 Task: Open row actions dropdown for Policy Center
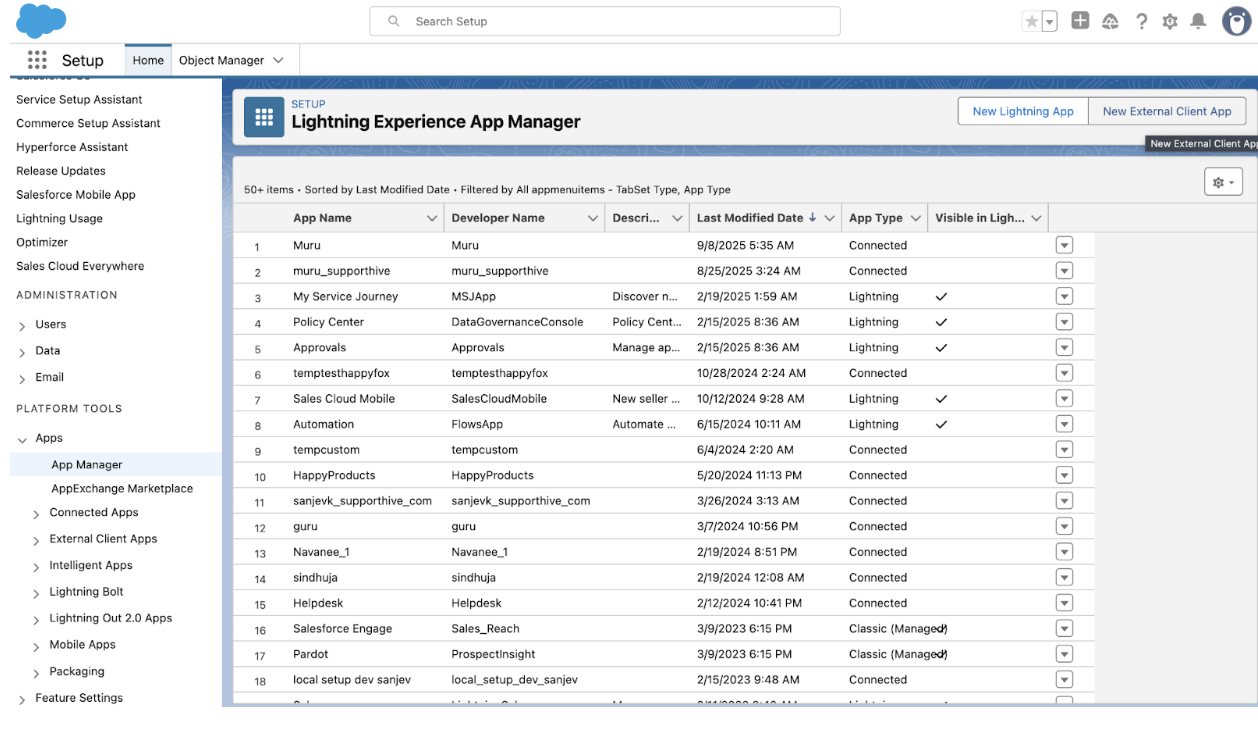tap(1064, 322)
